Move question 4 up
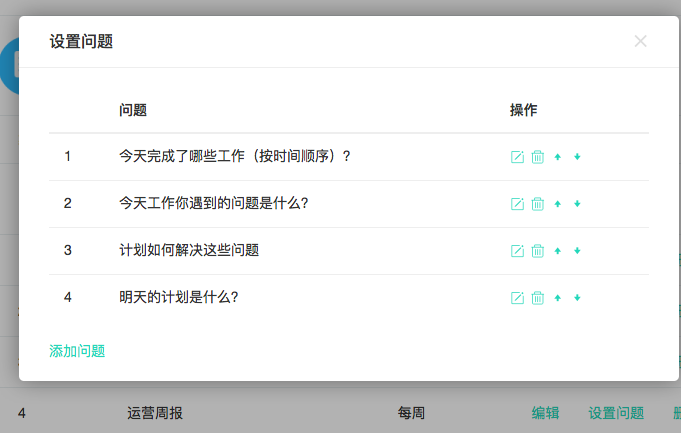Image resolution: width=681 pixels, height=433 pixels. (557, 298)
